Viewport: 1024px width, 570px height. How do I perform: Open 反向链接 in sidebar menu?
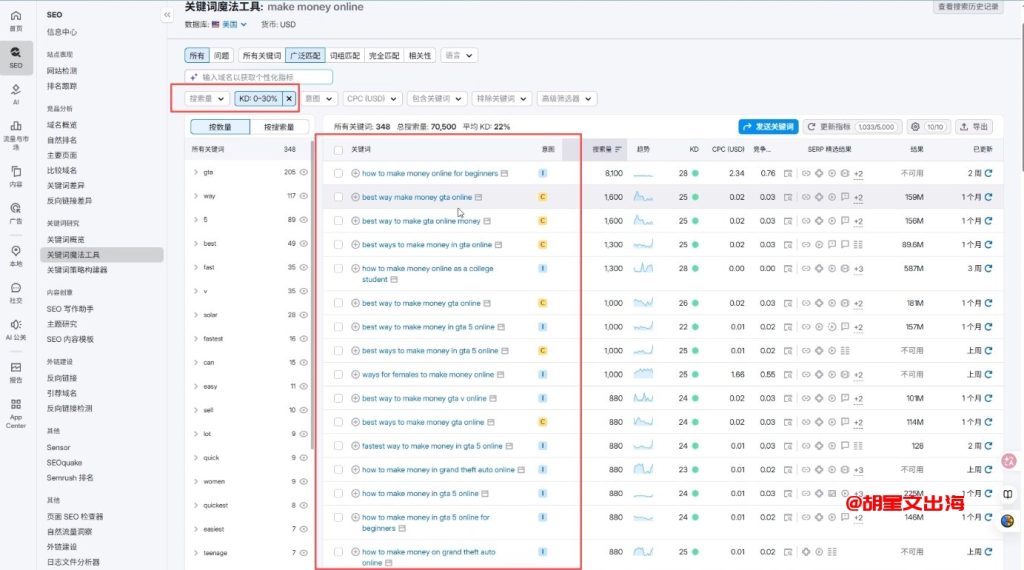[61, 378]
